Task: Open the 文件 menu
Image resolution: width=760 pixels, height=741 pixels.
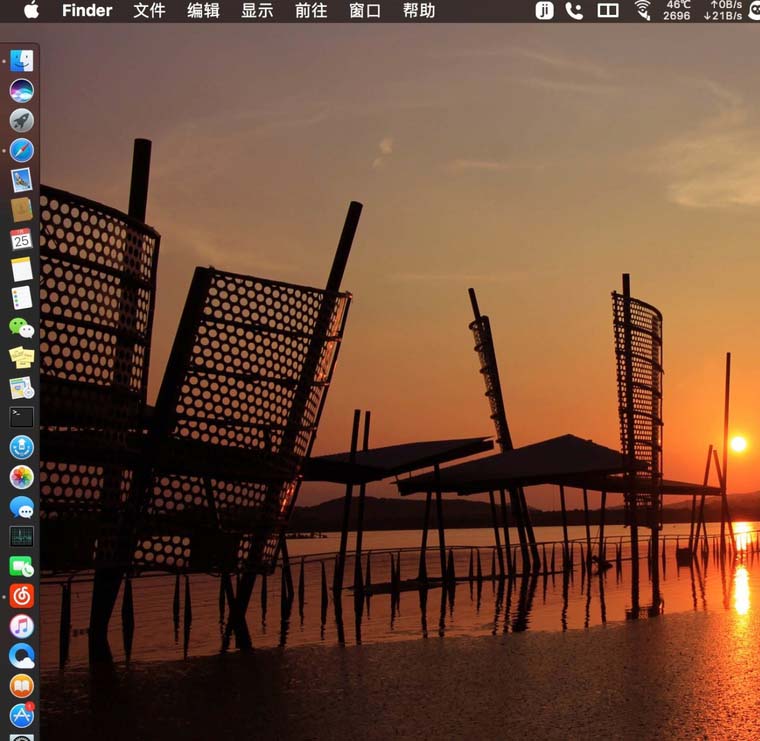Action: [x=149, y=11]
